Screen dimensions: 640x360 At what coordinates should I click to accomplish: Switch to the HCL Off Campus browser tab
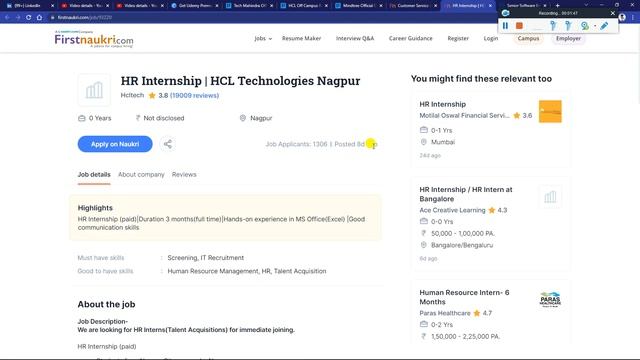tap(304, 6)
